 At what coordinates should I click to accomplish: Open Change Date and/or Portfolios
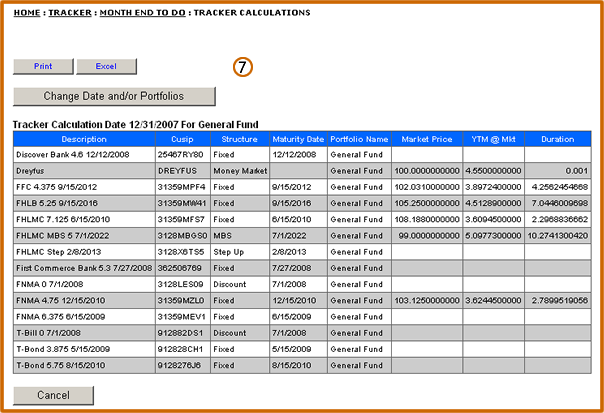pos(114,96)
